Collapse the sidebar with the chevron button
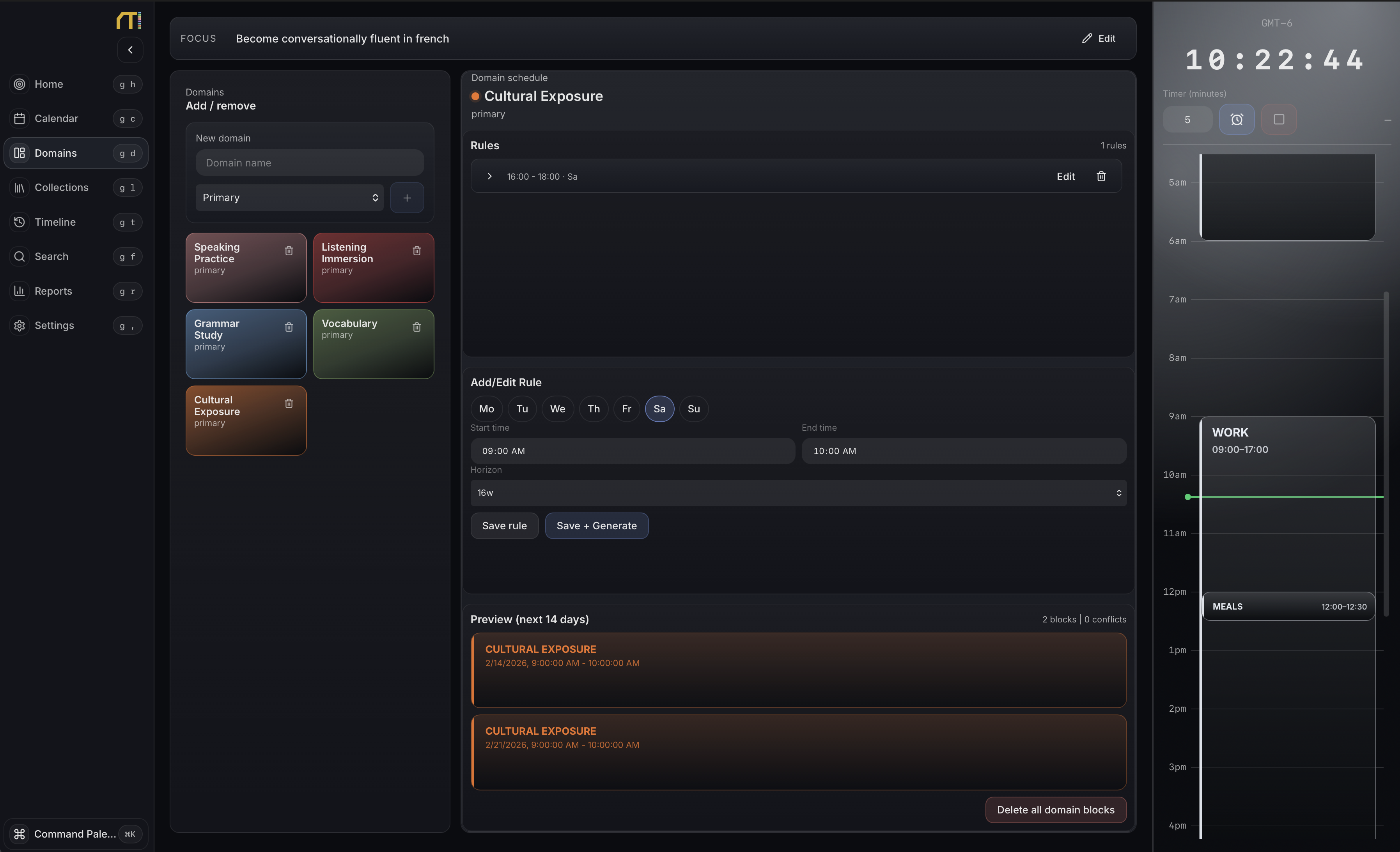This screenshot has width=1400, height=852. click(x=130, y=50)
